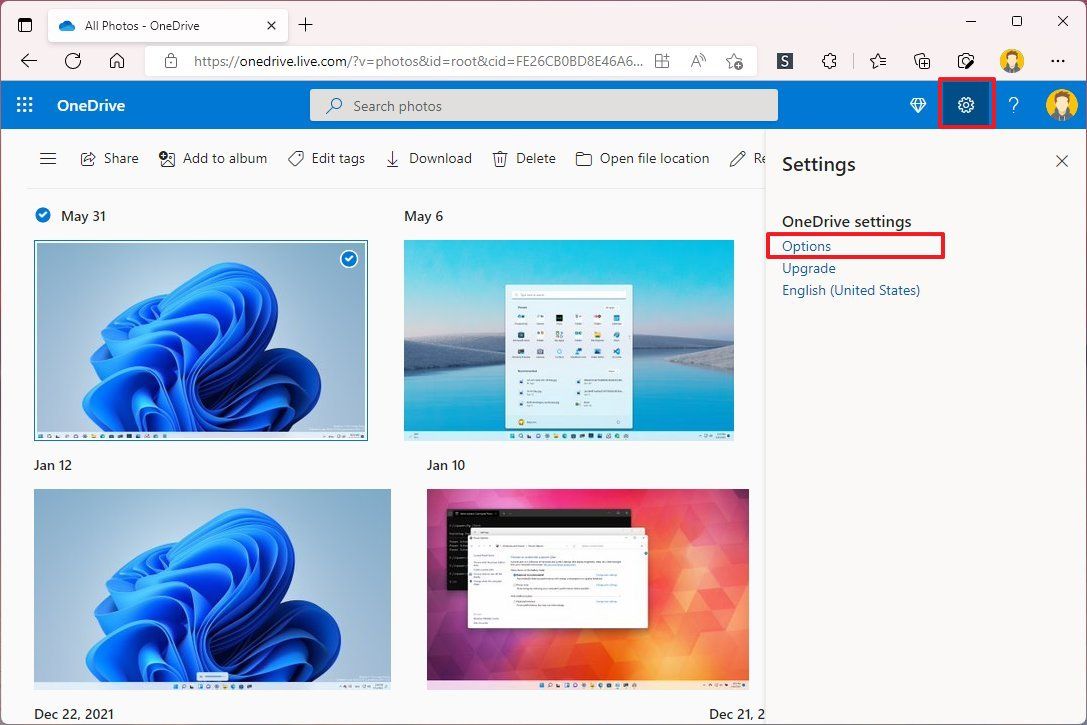1087x725 pixels.
Task: Open the Share tool for selected photos
Action: pyautogui.click(x=109, y=158)
